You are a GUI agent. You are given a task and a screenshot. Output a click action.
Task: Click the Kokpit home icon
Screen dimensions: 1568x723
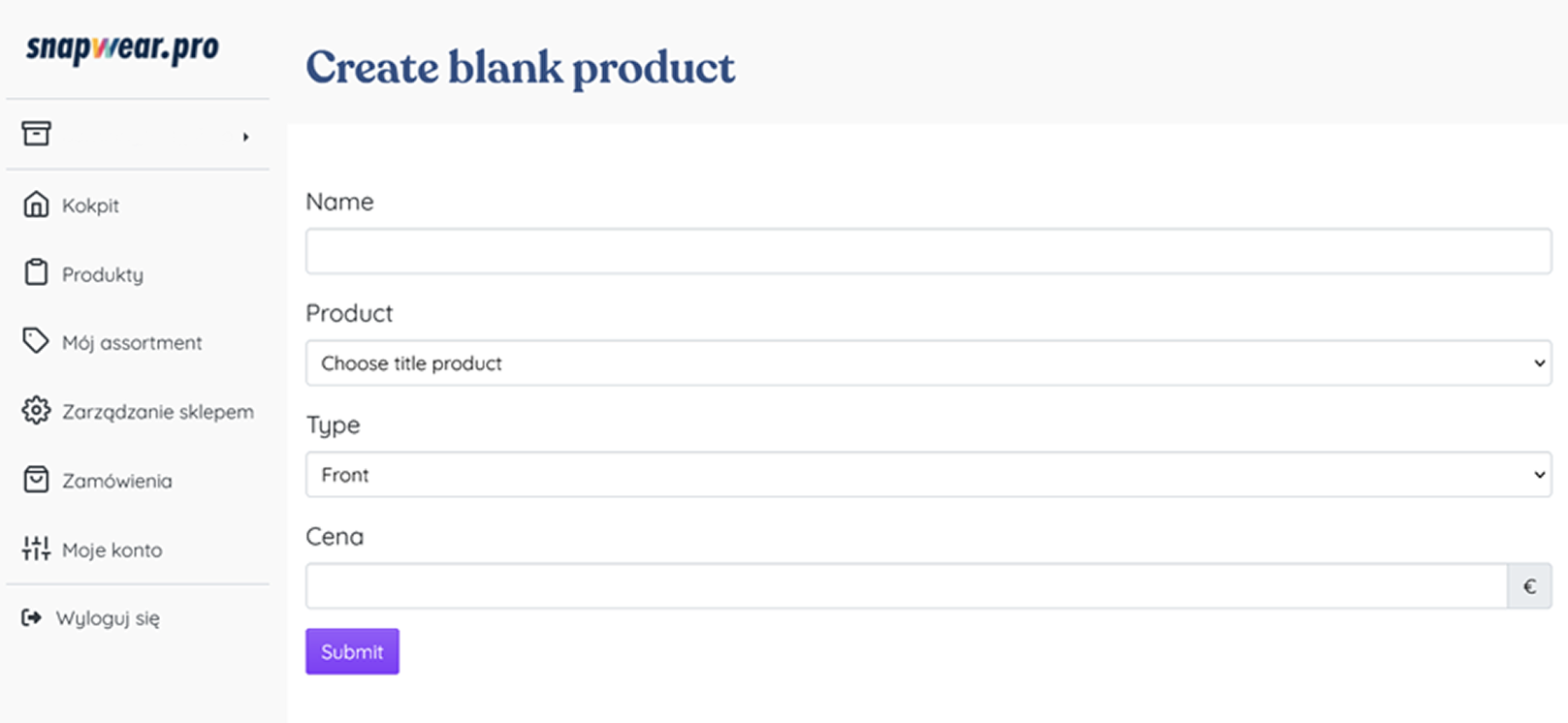pos(36,204)
